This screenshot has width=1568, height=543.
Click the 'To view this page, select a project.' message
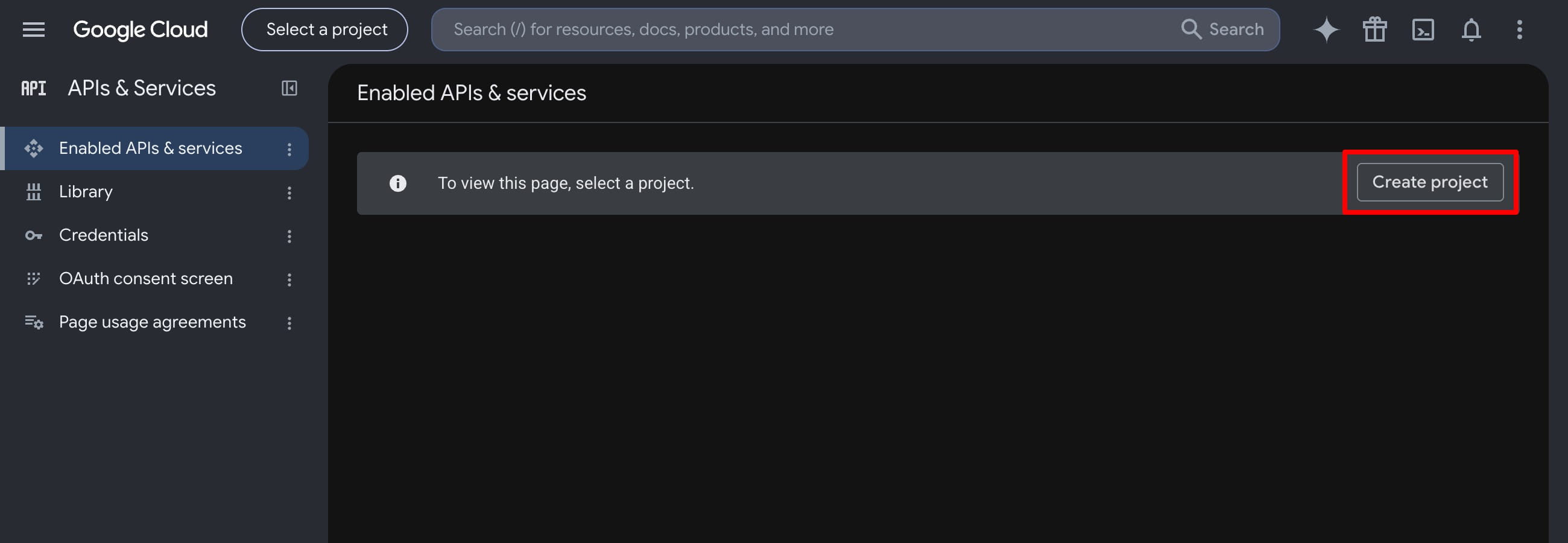pos(566,183)
